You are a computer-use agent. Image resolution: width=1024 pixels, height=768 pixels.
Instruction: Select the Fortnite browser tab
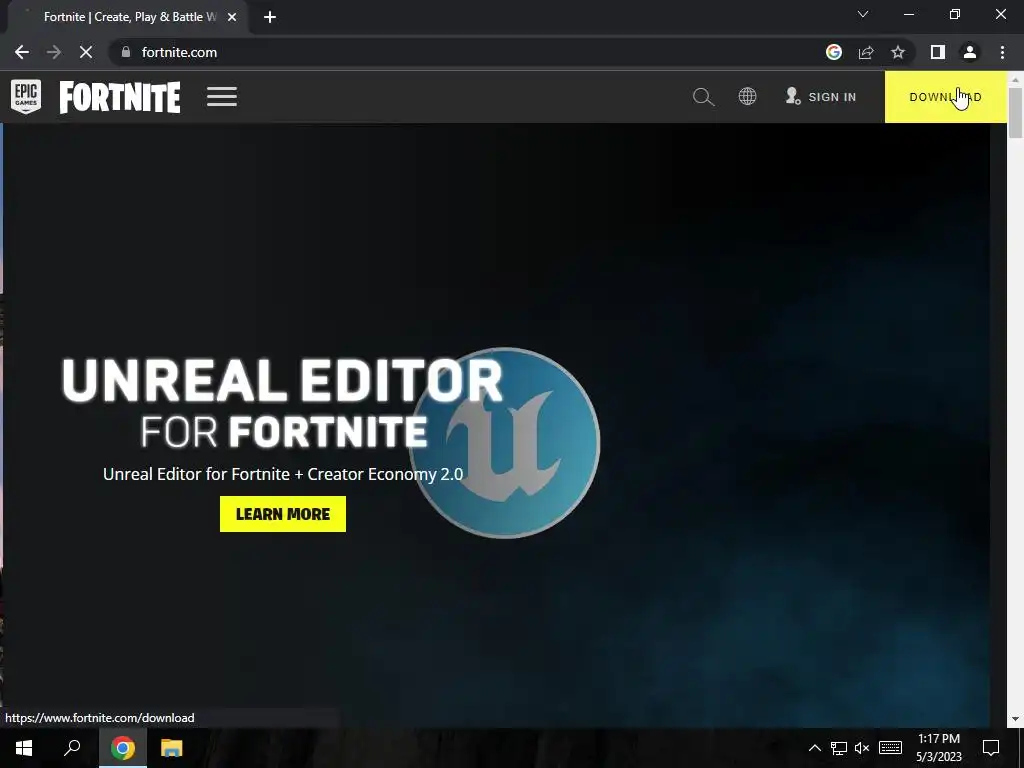127,17
